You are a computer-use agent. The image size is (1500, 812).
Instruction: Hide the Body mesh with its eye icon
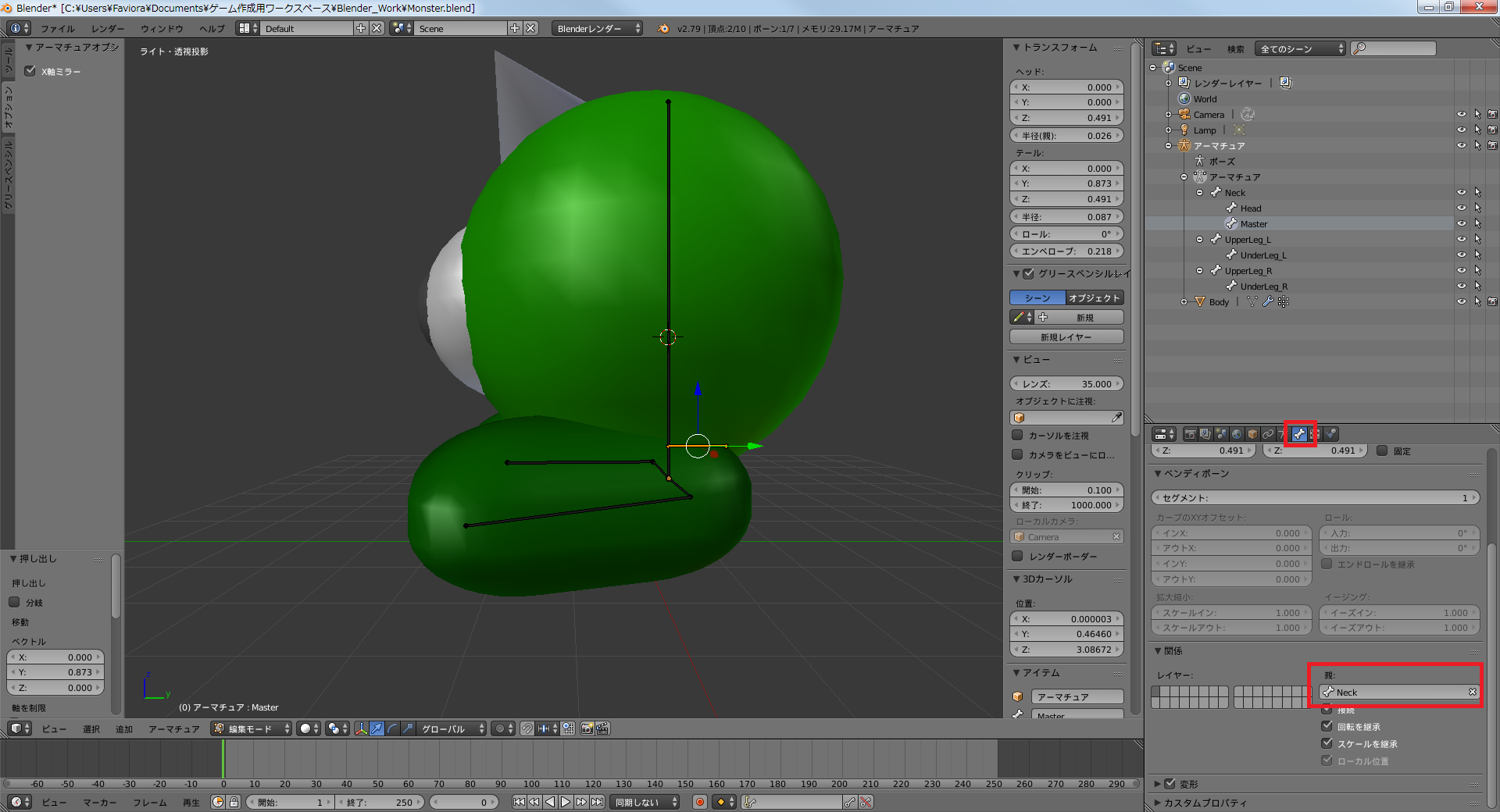pyautogui.click(x=1462, y=301)
